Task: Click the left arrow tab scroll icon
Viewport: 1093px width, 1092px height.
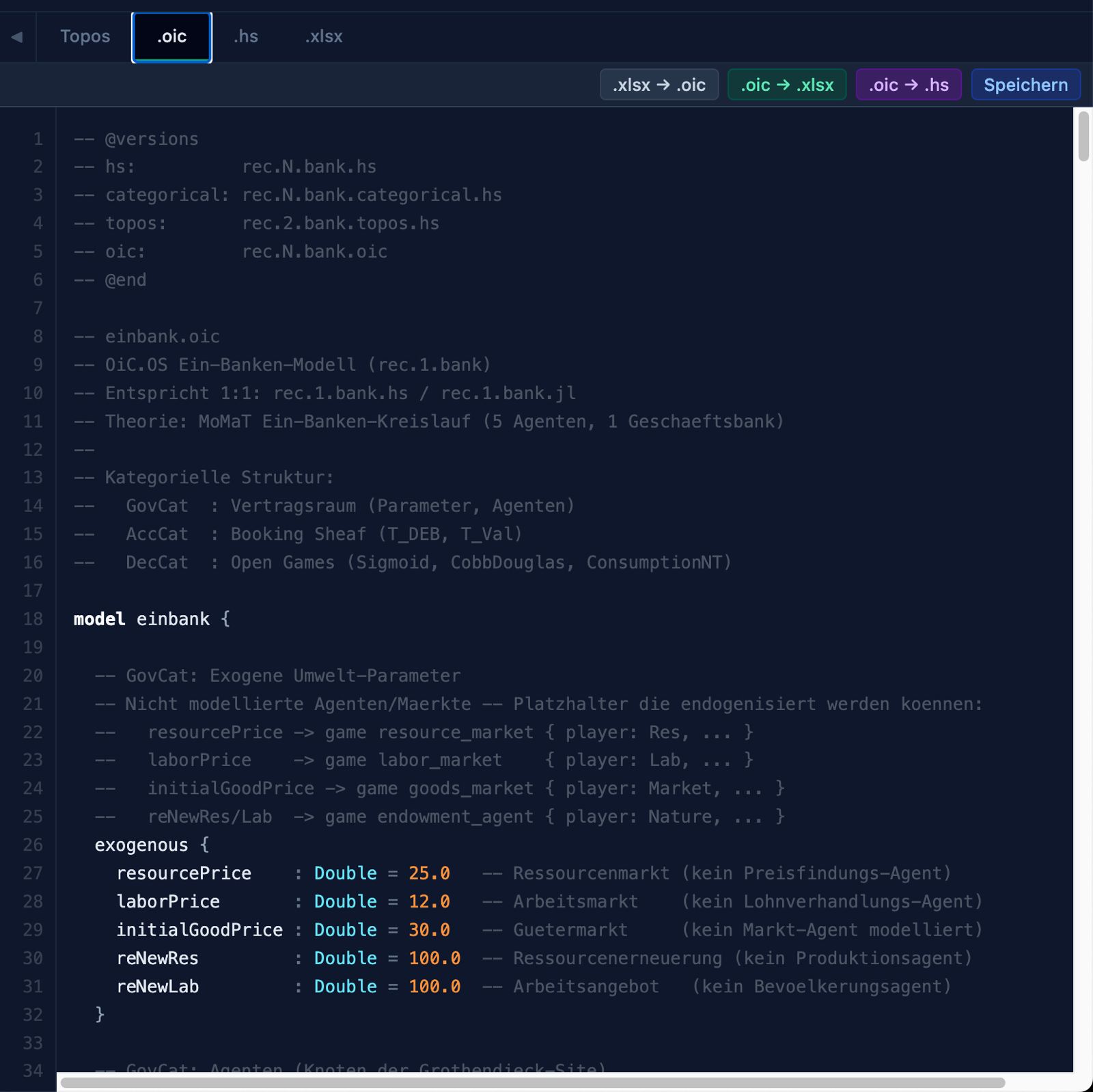Action: [x=17, y=37]
